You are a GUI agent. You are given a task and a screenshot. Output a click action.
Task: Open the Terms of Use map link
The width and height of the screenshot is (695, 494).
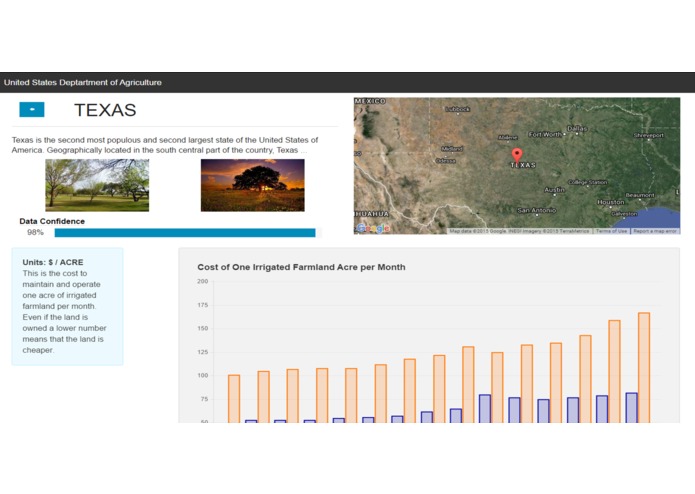[x=611, y=231]
